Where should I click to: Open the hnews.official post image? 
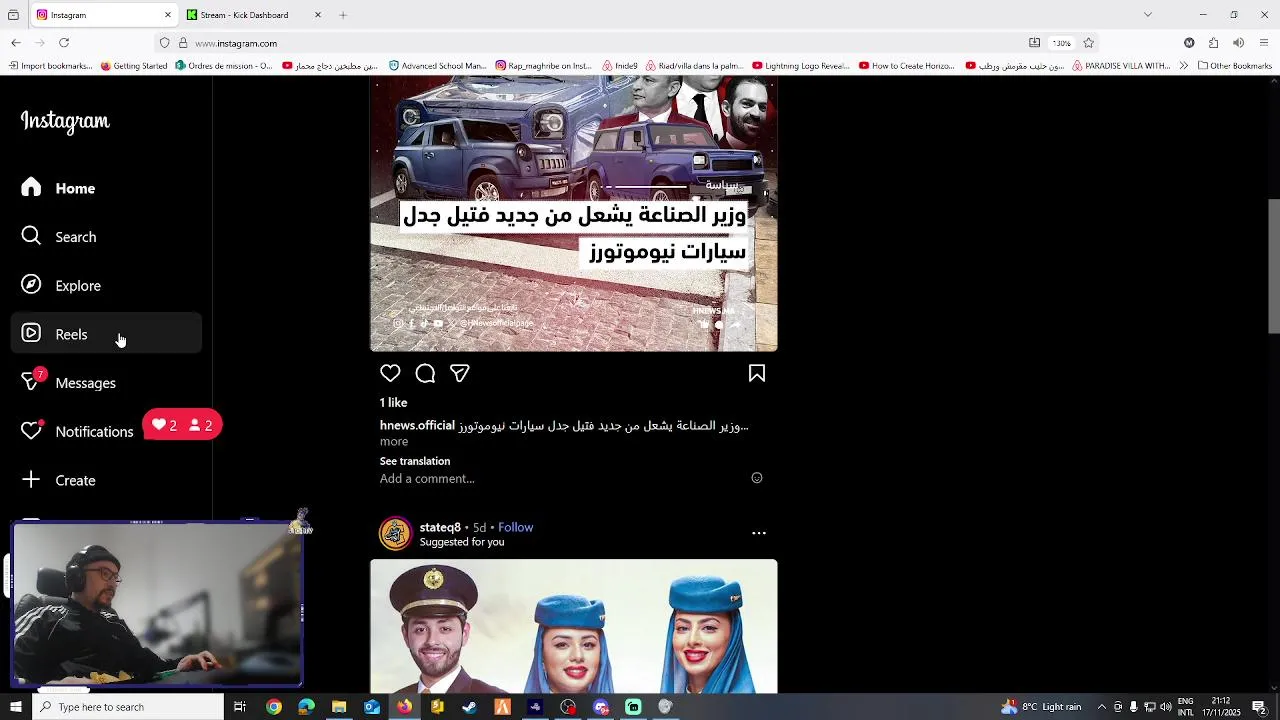point(574,213)
